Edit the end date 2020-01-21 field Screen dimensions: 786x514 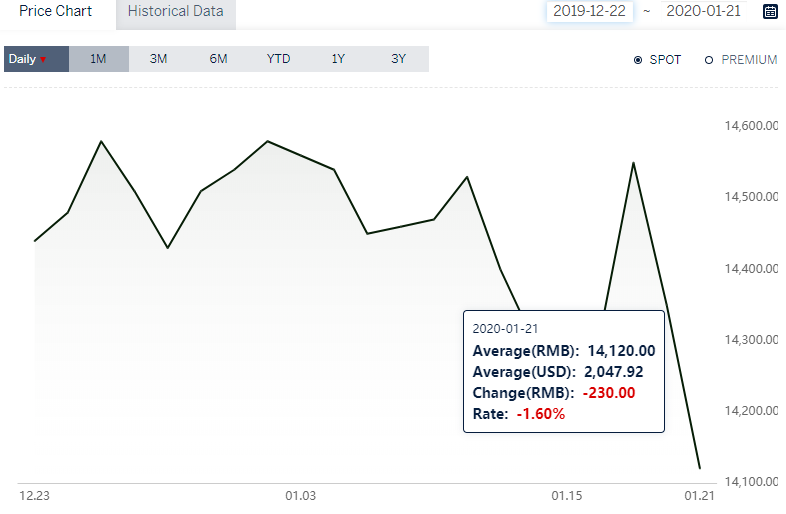(x=703, y=11)
